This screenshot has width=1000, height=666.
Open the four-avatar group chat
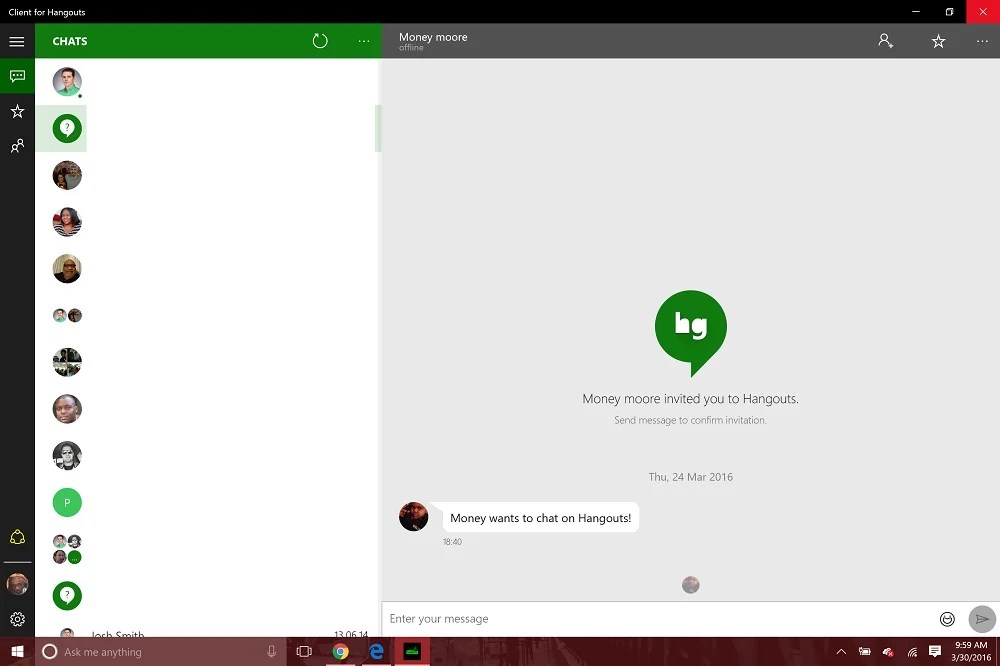coord(67,549)
